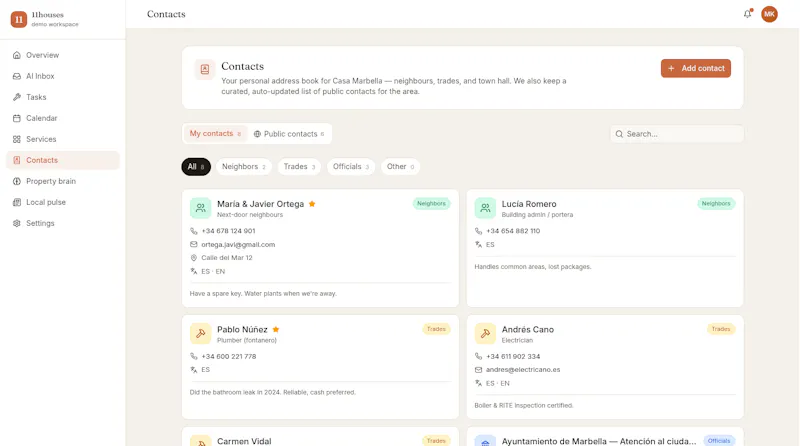Image resolution: width=800 pixels, height=446 pixels.
Task: Open Local pulse section
Action: (63, 202)
